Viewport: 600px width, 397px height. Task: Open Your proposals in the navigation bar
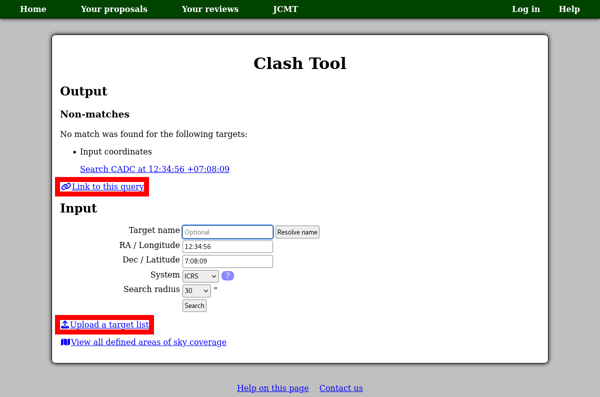(114, 9)
